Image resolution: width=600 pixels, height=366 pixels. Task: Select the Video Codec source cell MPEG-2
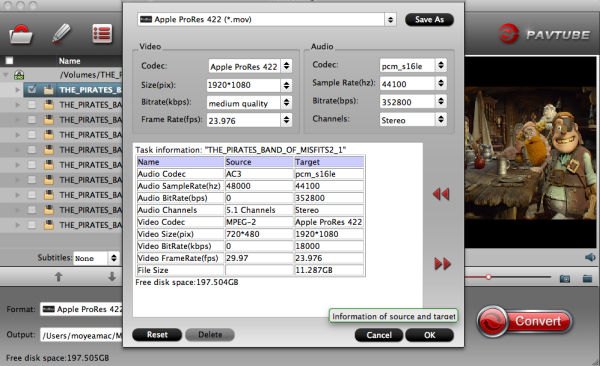click(259, 222)
